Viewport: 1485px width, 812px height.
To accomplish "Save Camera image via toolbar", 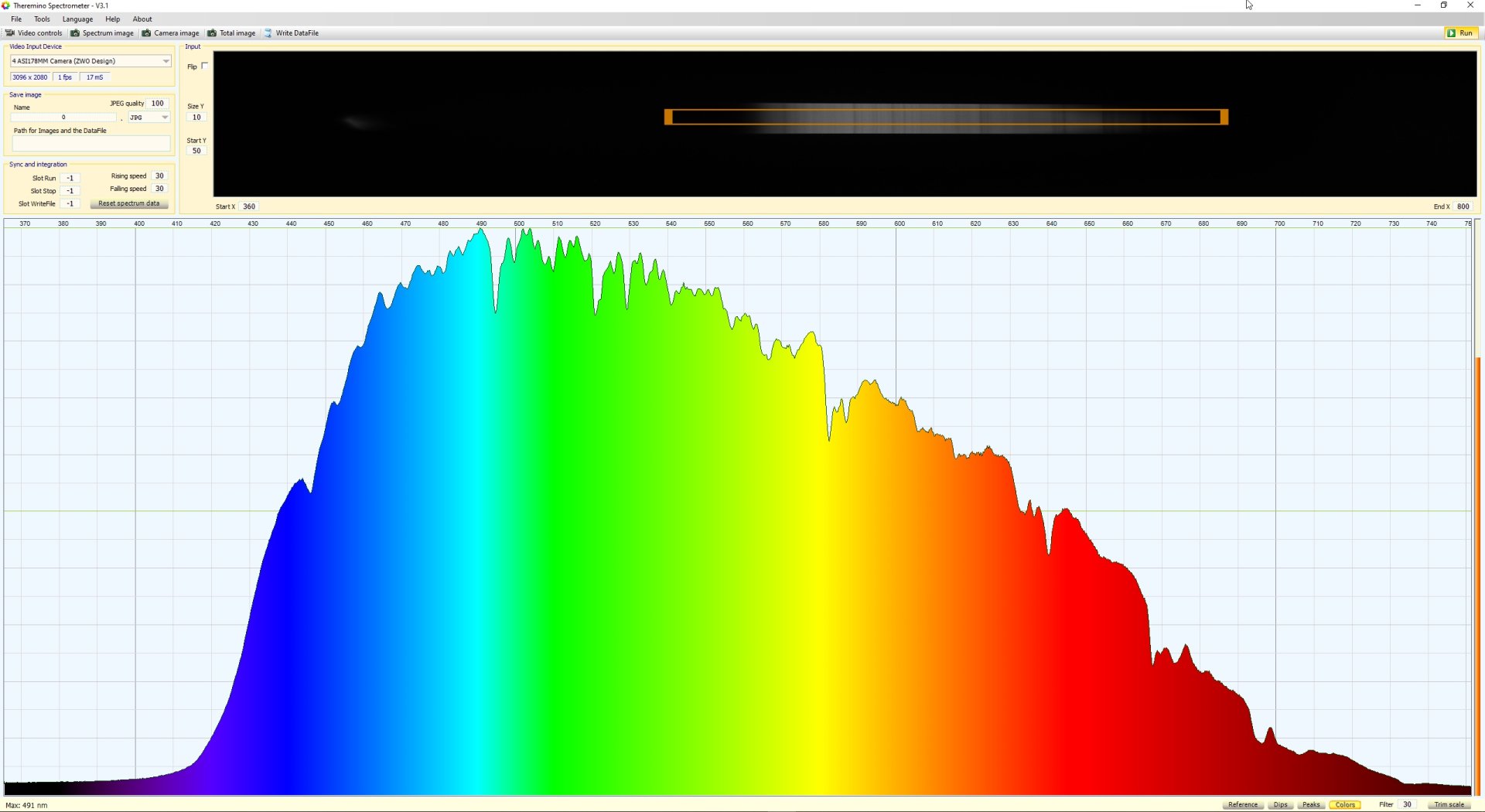I will click(x=170, y=33).
